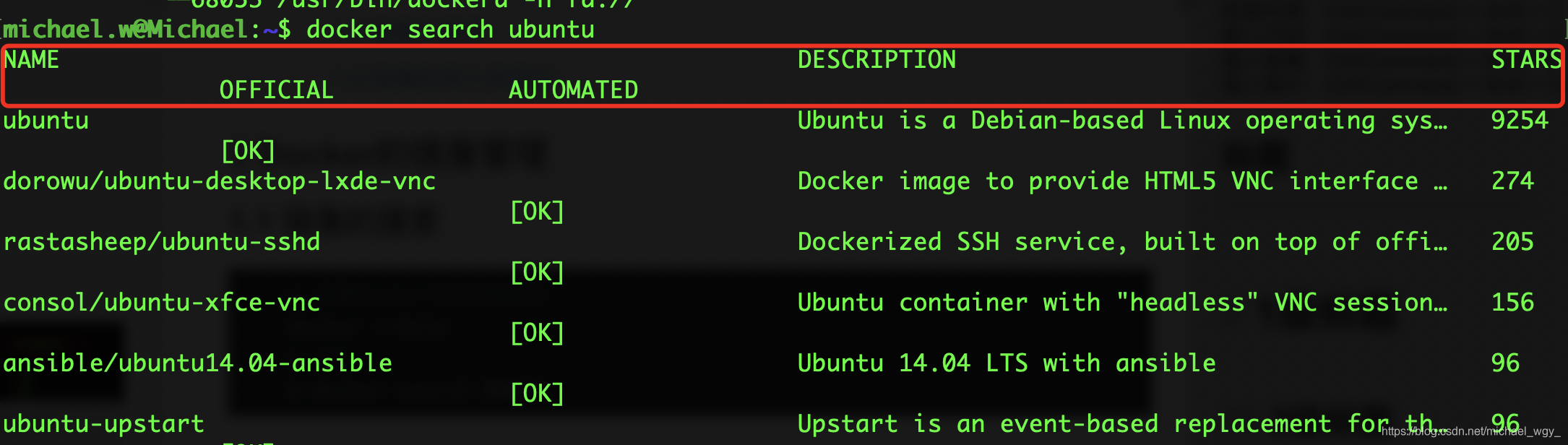The height and width of the screenshot is (445, 1568).
Task: Click the star count 156
Action: pos(1512,303)
